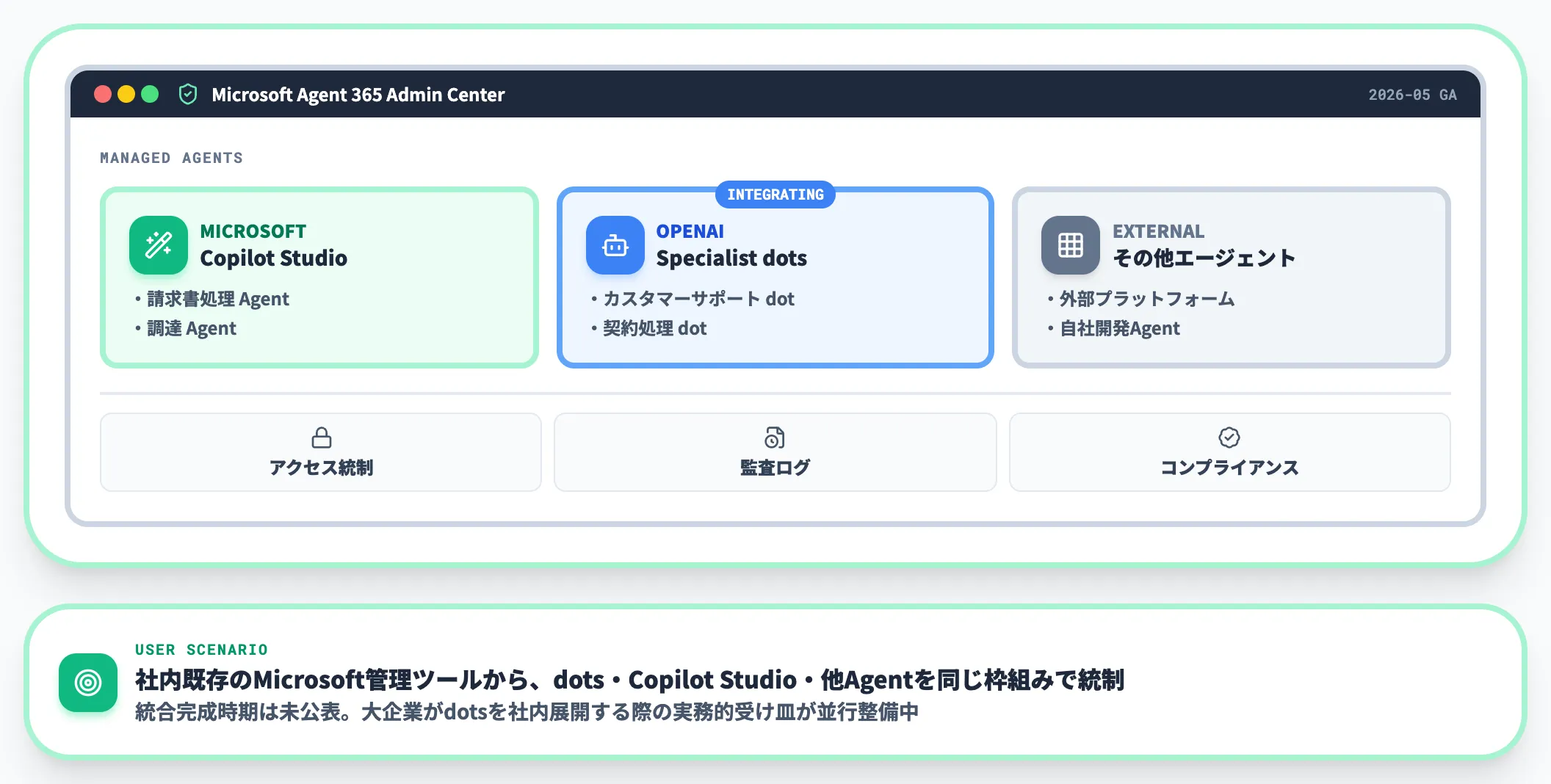The width and height of the screenshot is (1551, 784).
Task: Click the lock icon above アクセス統制
Action: 322,438
